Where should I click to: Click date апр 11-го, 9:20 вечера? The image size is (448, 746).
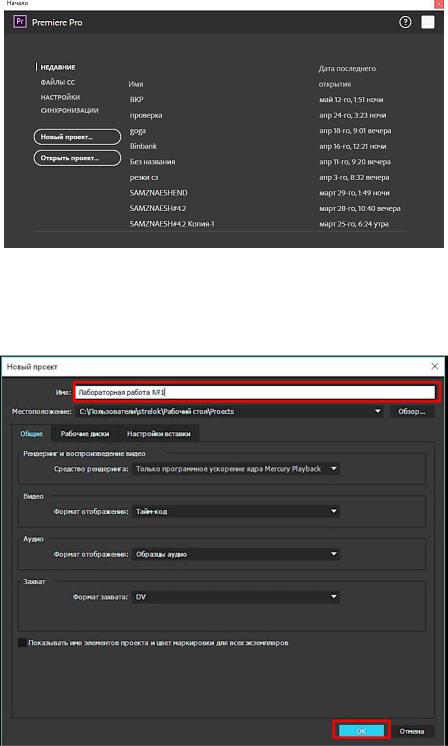click(x=355, y=161)
